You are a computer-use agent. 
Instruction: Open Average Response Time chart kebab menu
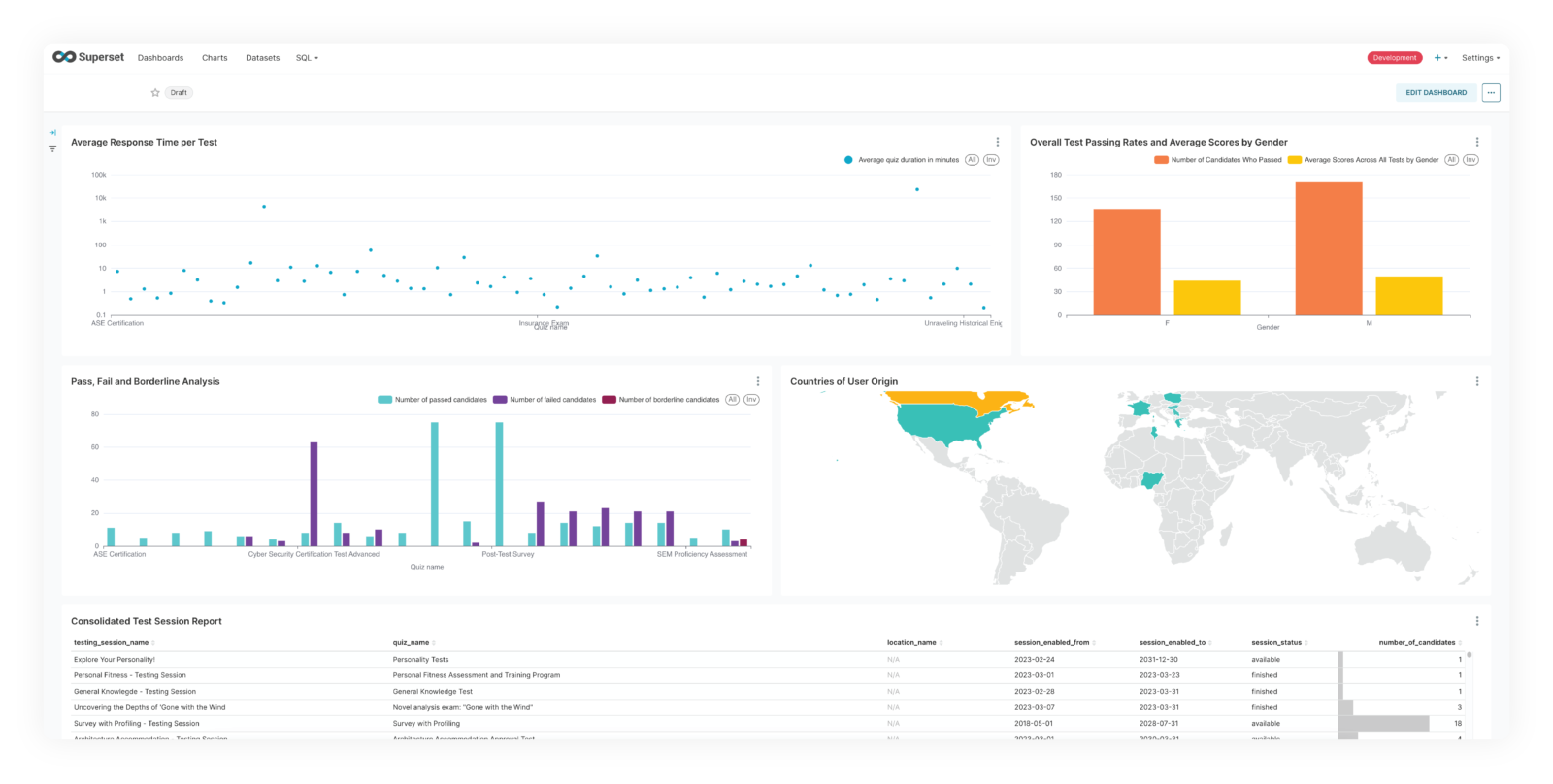997,142
